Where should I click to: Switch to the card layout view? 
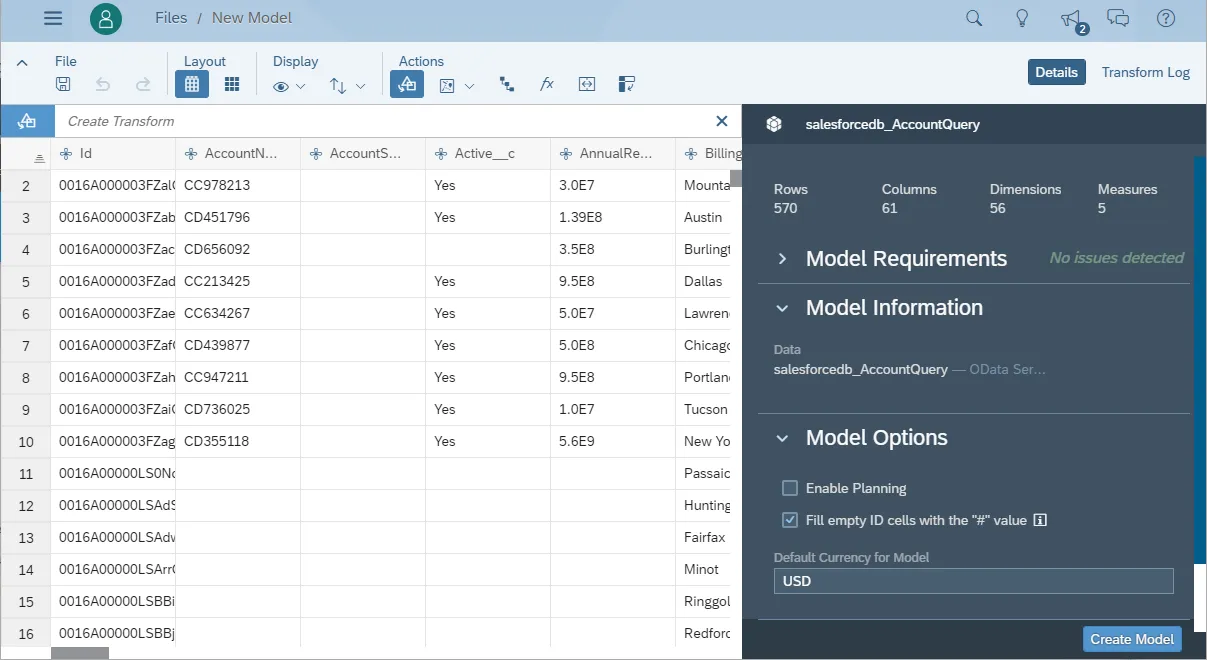(x=232, y=84)
